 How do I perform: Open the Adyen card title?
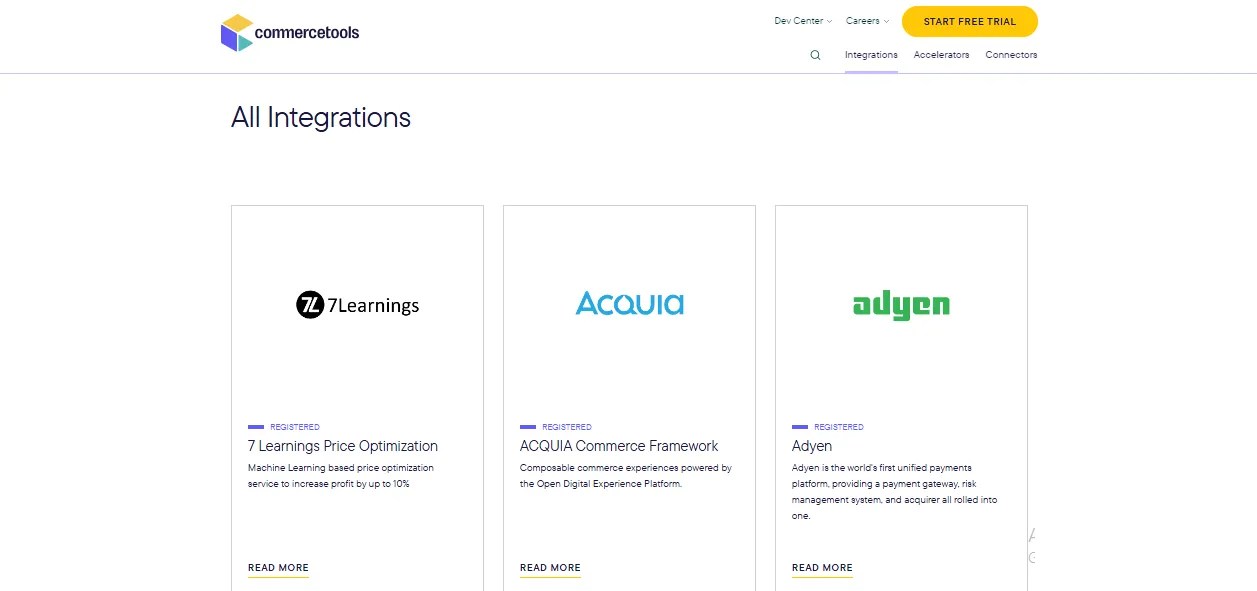click(812, 446)
